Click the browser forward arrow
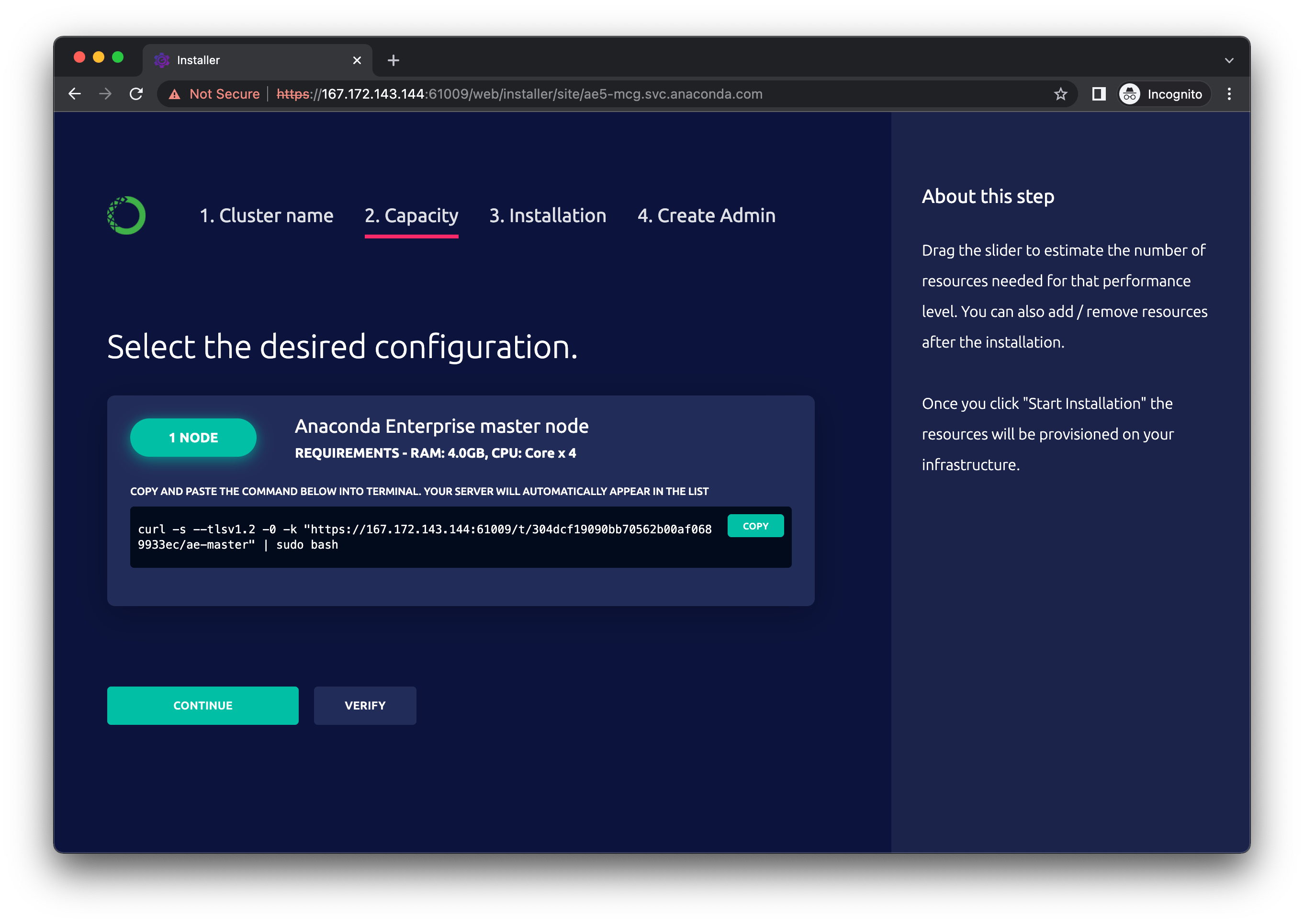1304x924 pixels. (x=105, y=94)
